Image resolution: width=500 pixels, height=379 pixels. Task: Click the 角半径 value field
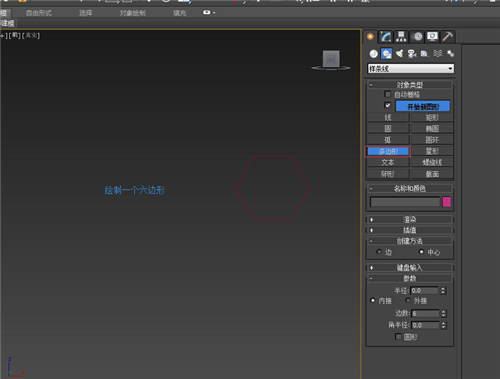click(426, 325)
